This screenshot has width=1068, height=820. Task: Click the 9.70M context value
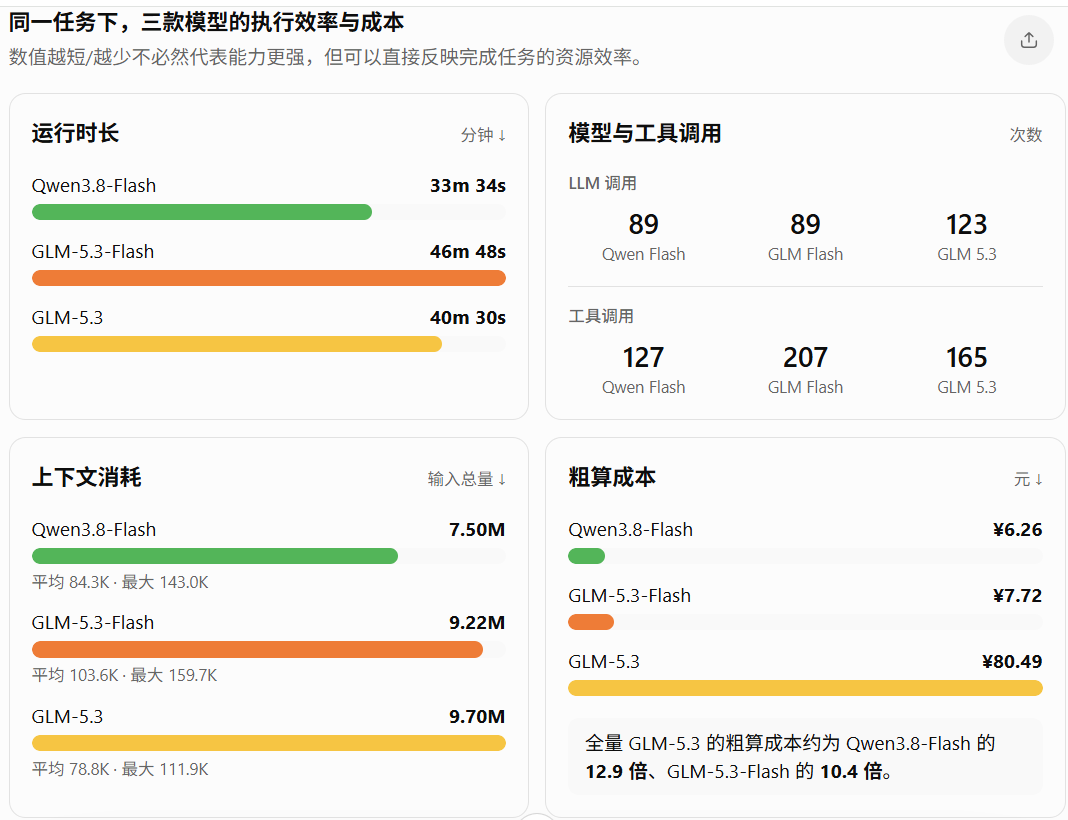pyautogui.click(x=477, y=716)
